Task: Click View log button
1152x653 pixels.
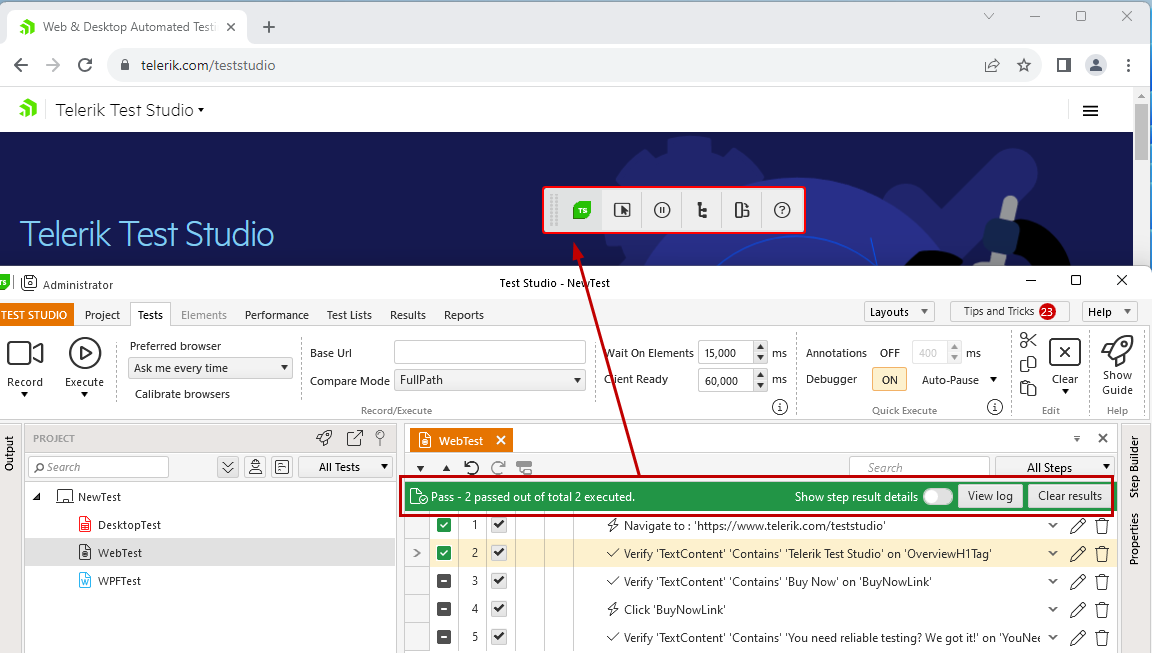Action: pyautogui.click(x=990, y=497)
